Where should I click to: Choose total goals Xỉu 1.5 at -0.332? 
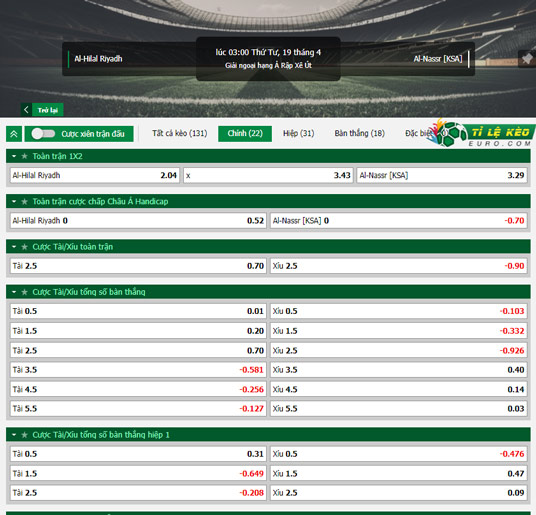point(398,331)
